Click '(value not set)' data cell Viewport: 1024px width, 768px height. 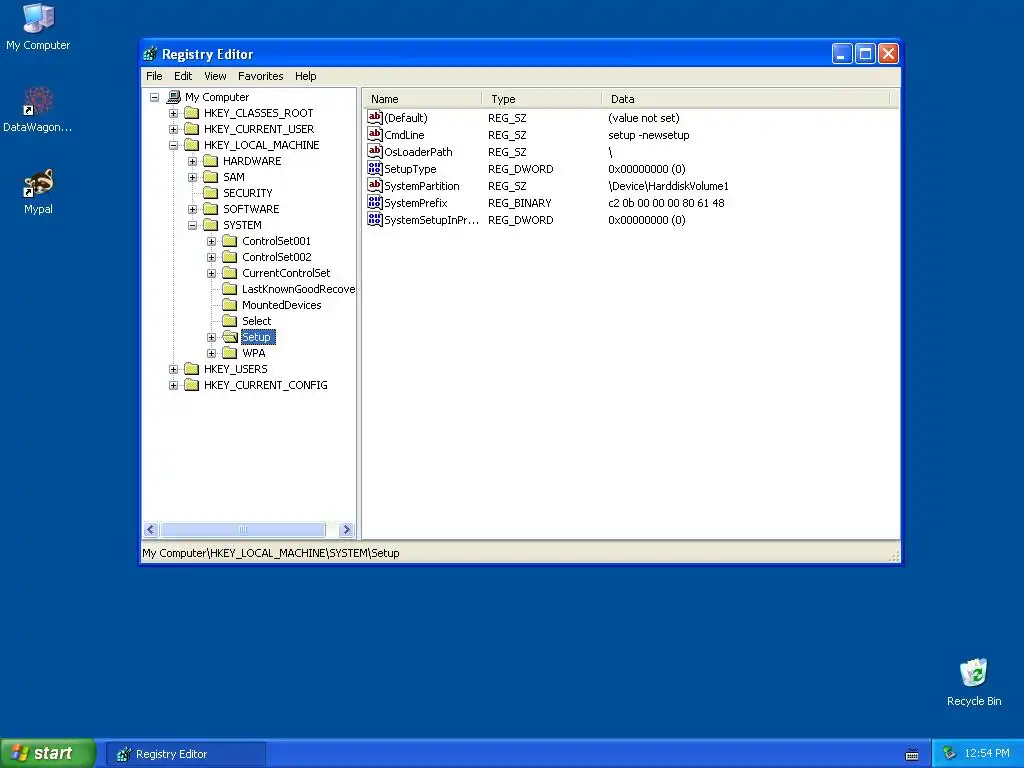(644, 118)
